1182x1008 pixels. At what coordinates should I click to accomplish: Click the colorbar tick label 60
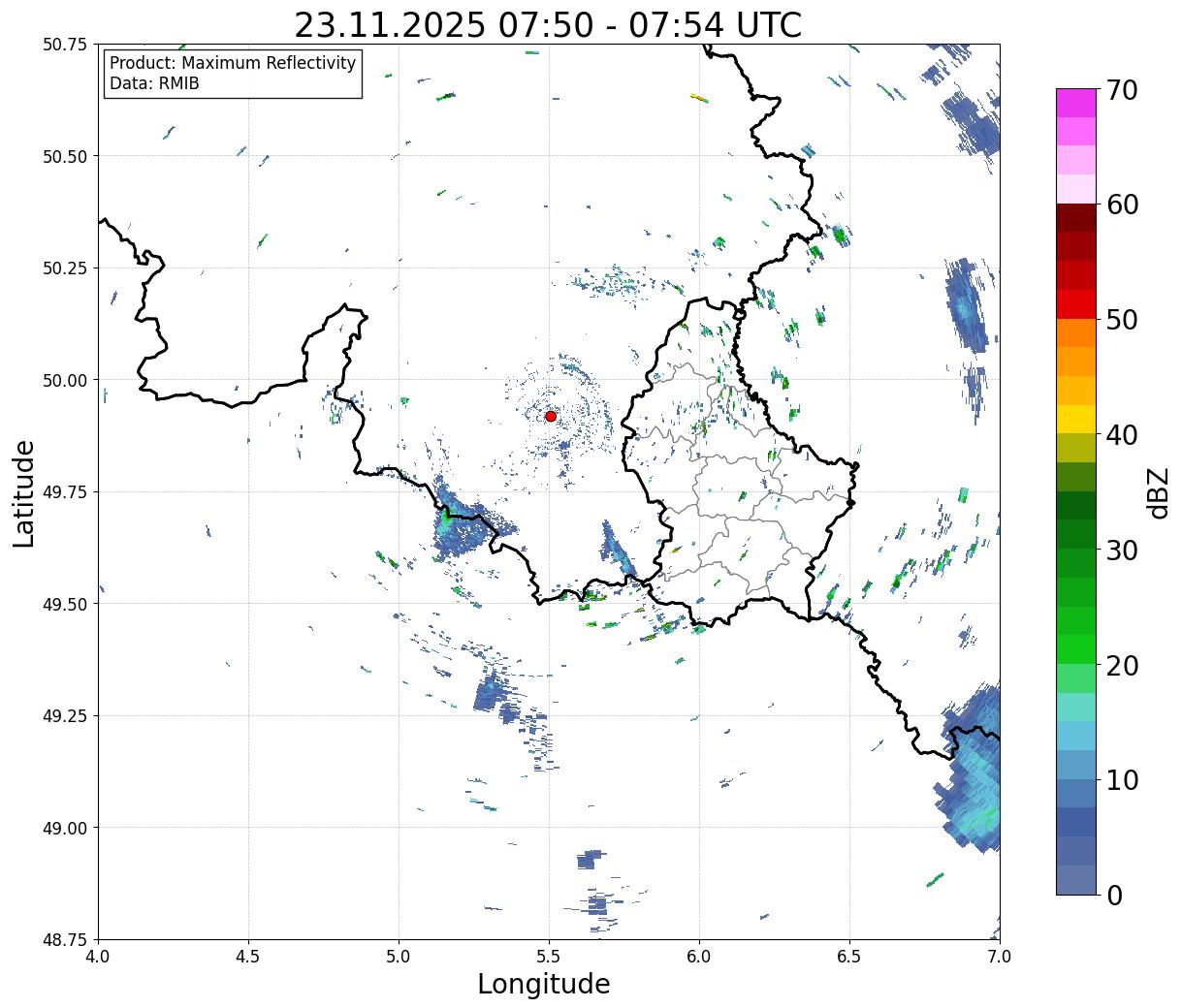pyautogui.click(x=1122, y=205)
